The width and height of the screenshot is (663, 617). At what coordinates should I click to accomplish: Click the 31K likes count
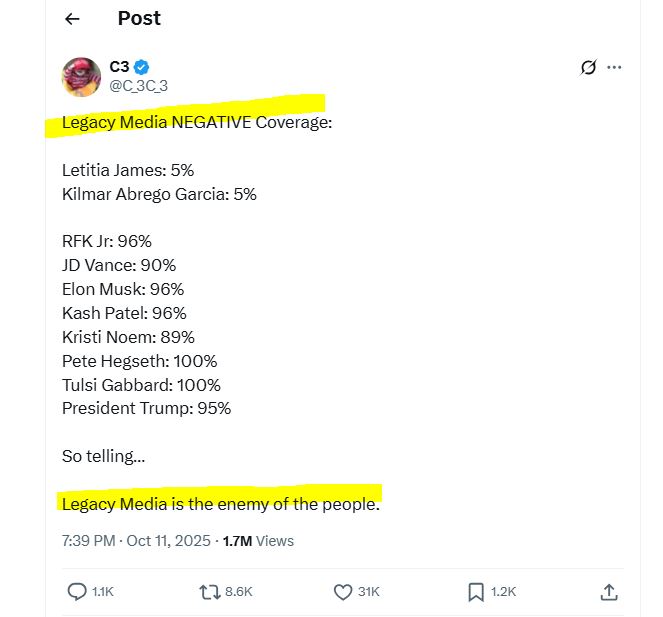tap(369, 592)
